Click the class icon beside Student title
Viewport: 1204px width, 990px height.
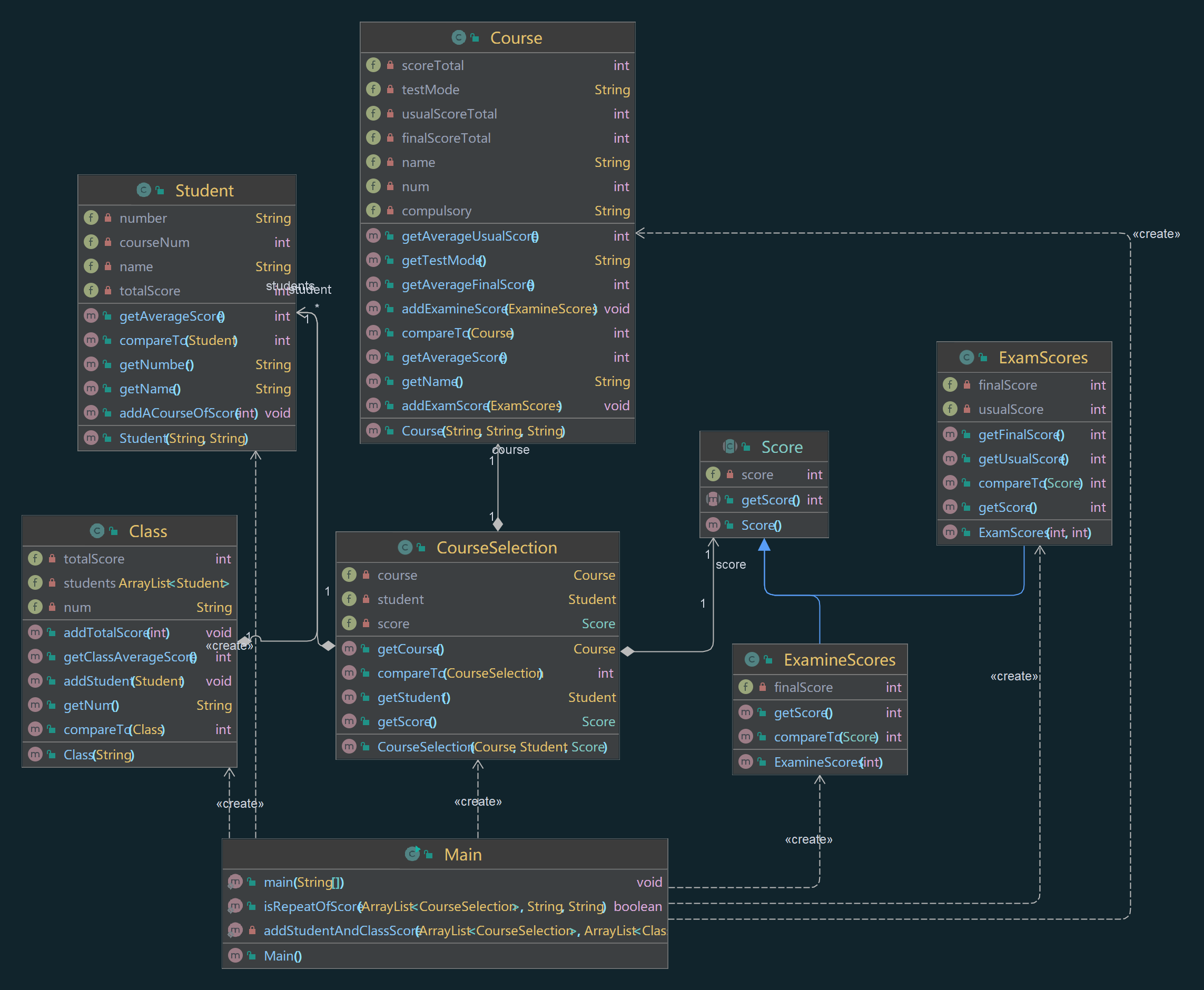click(x=144, y=190)
